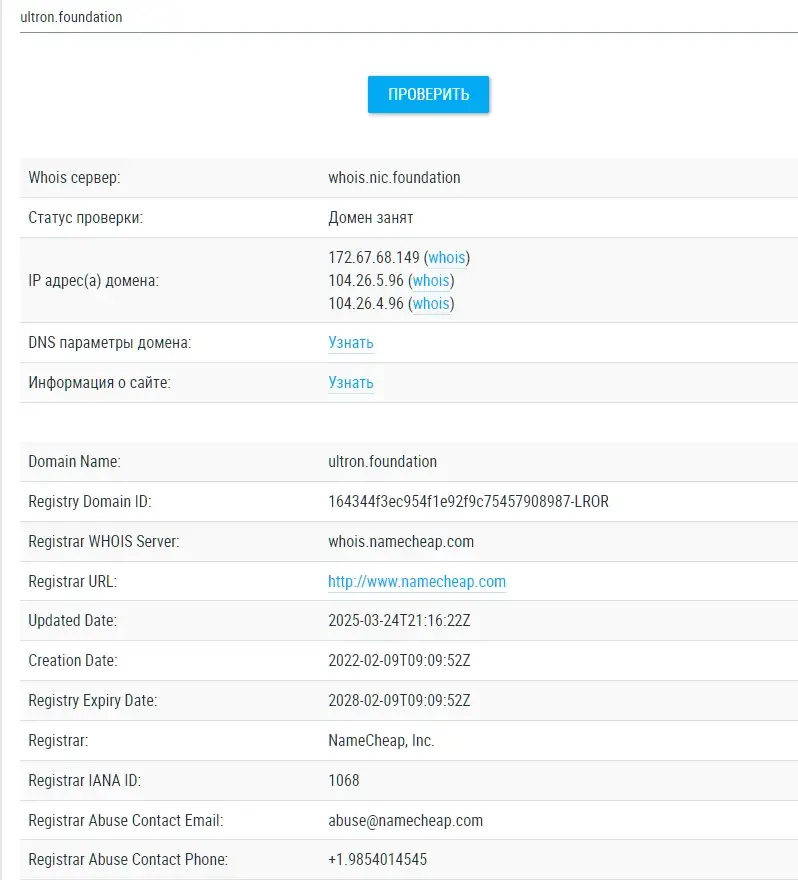This screenshot has height=880, width=798.
Task: Click the Registry Expiry Date value 2028-02-09
Action: click(399, 701)
